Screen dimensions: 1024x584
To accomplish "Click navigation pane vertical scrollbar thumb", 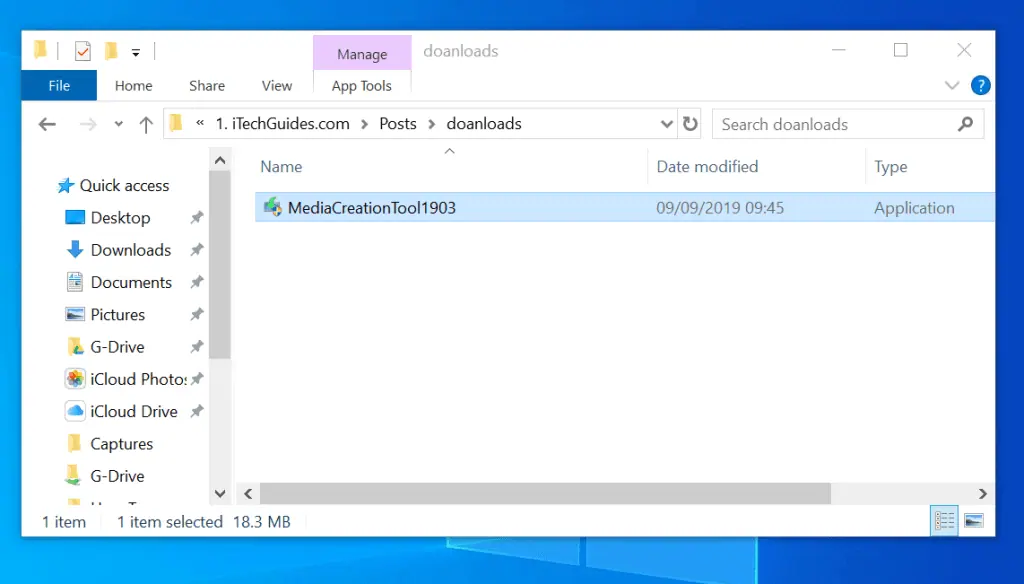I will (x=220, y=265).
